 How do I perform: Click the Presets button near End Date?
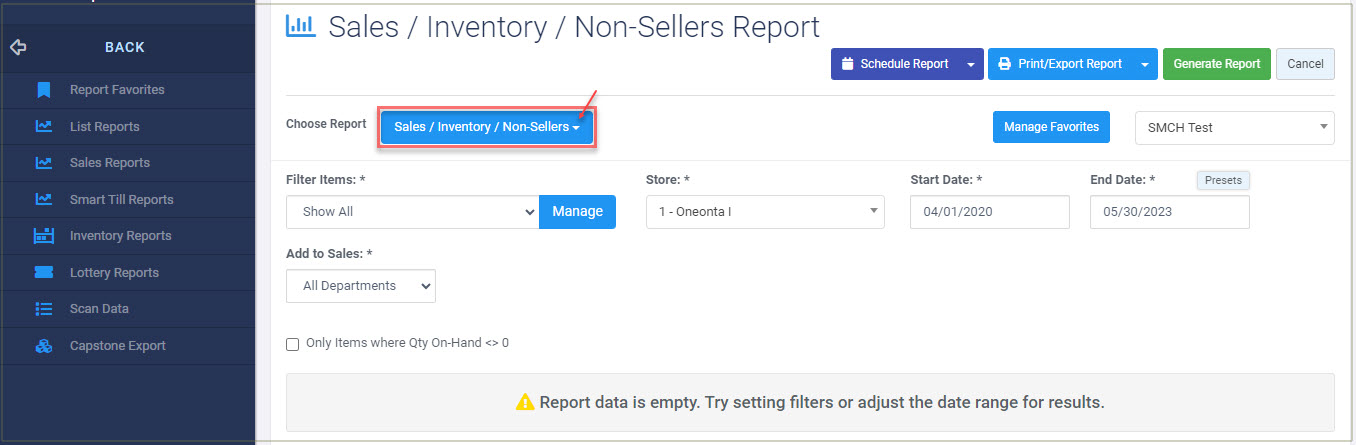1223,181
